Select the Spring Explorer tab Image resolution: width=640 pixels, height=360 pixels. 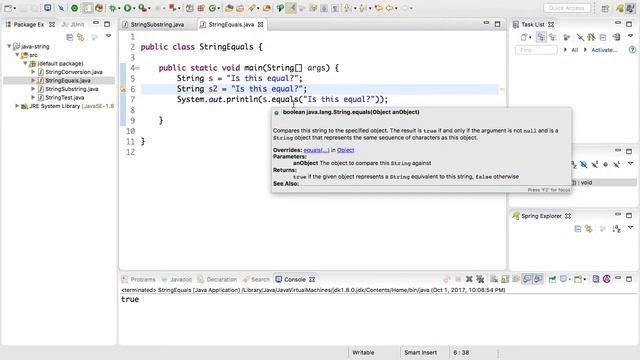coord(541,216)
